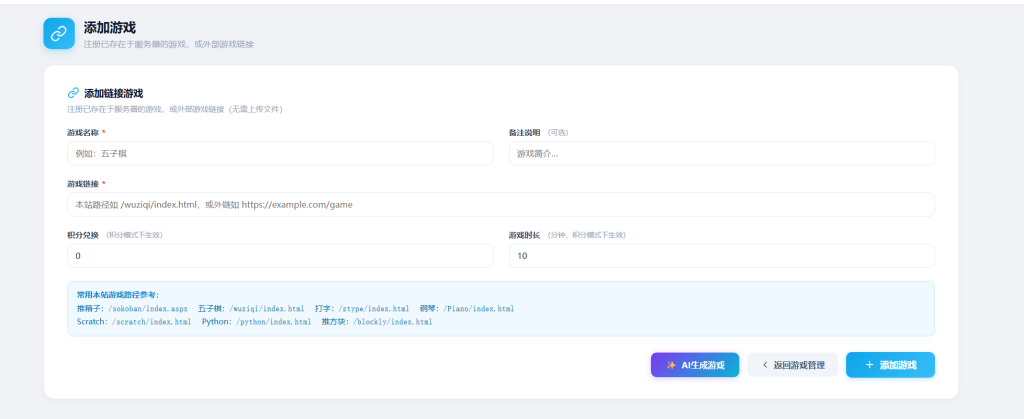Viewport: 1024px width, 419px height.
Task: Click the path /Piano/index.html
Action: 478,308
